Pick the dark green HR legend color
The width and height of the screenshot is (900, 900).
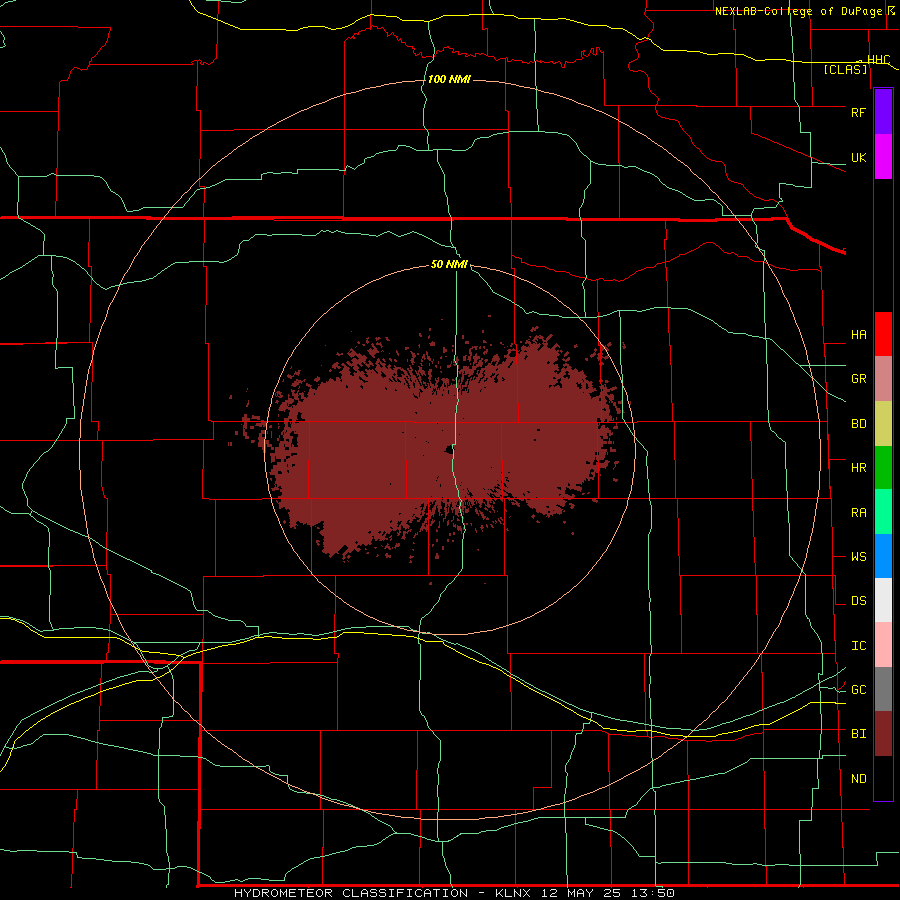click(x=883, y=468)
